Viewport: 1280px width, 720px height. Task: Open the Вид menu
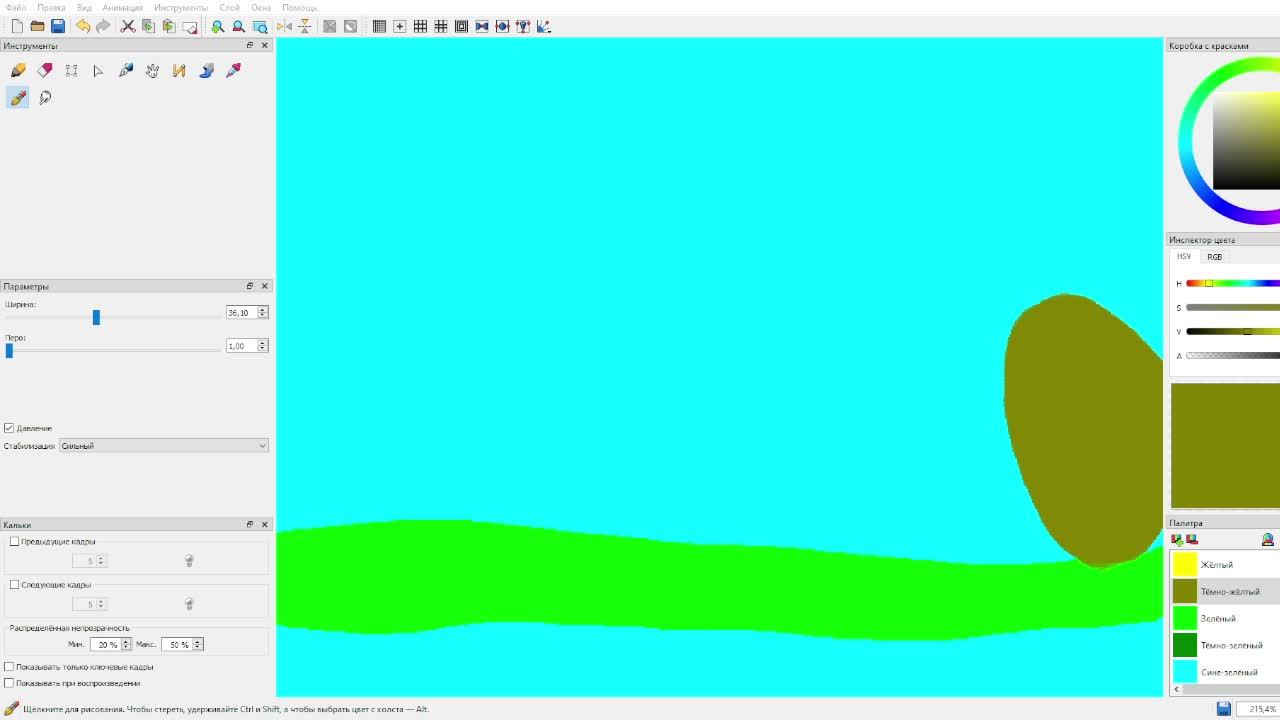84,7
